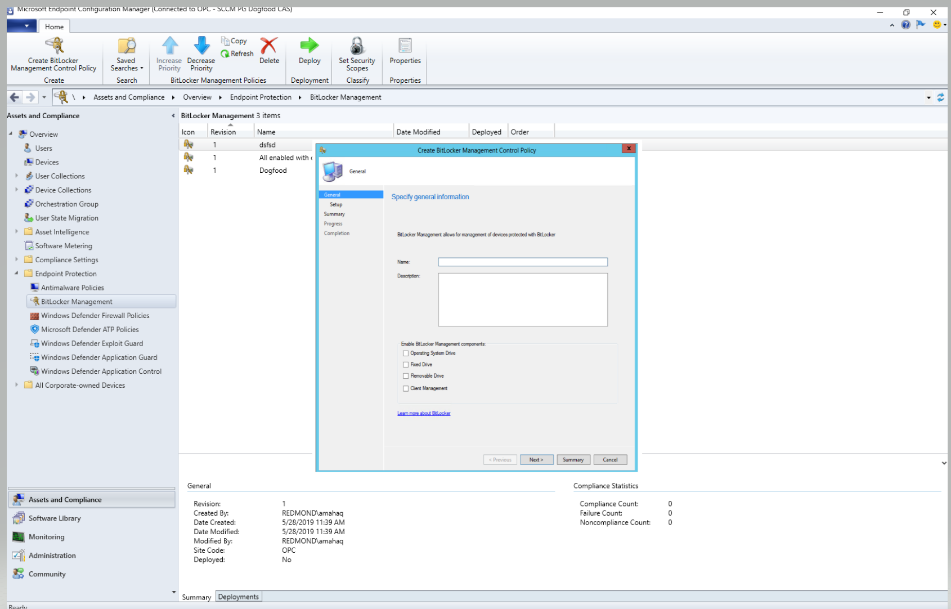
Task: Select Orchestration Group tree item
Action: (67, 204)
